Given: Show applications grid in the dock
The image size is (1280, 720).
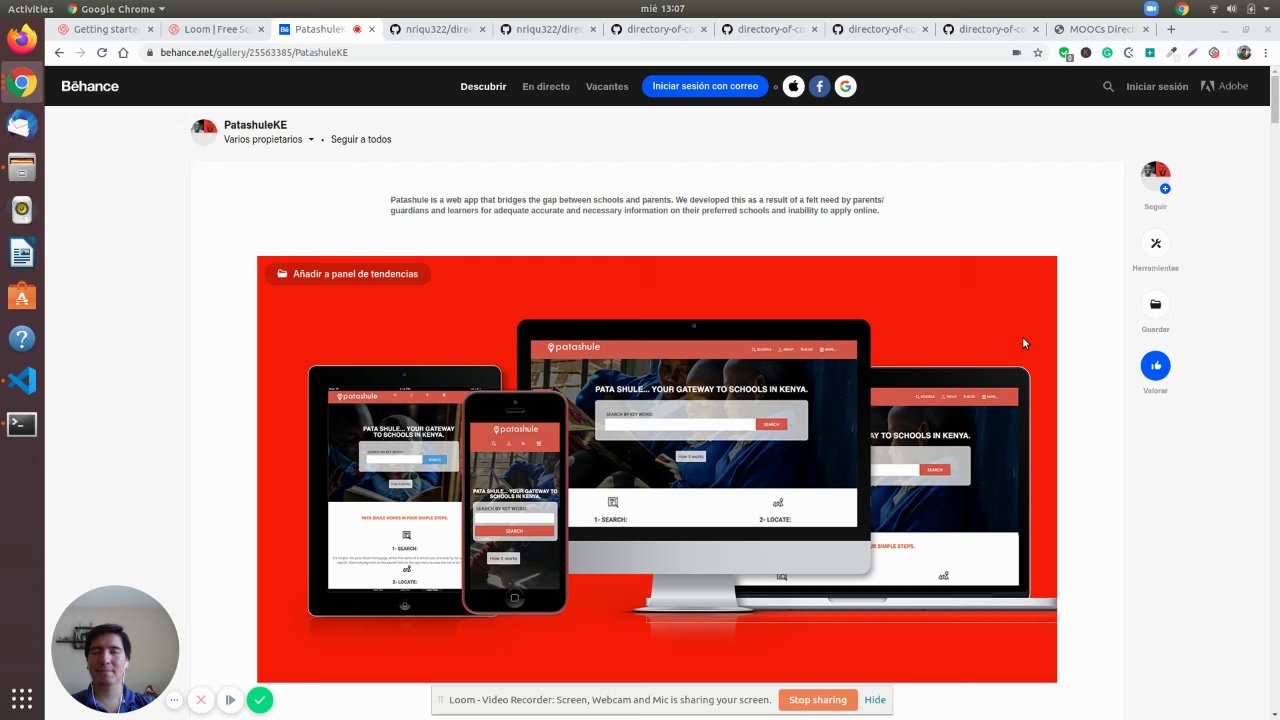Looking at the screenshot, I should click(x=22, y=698).
